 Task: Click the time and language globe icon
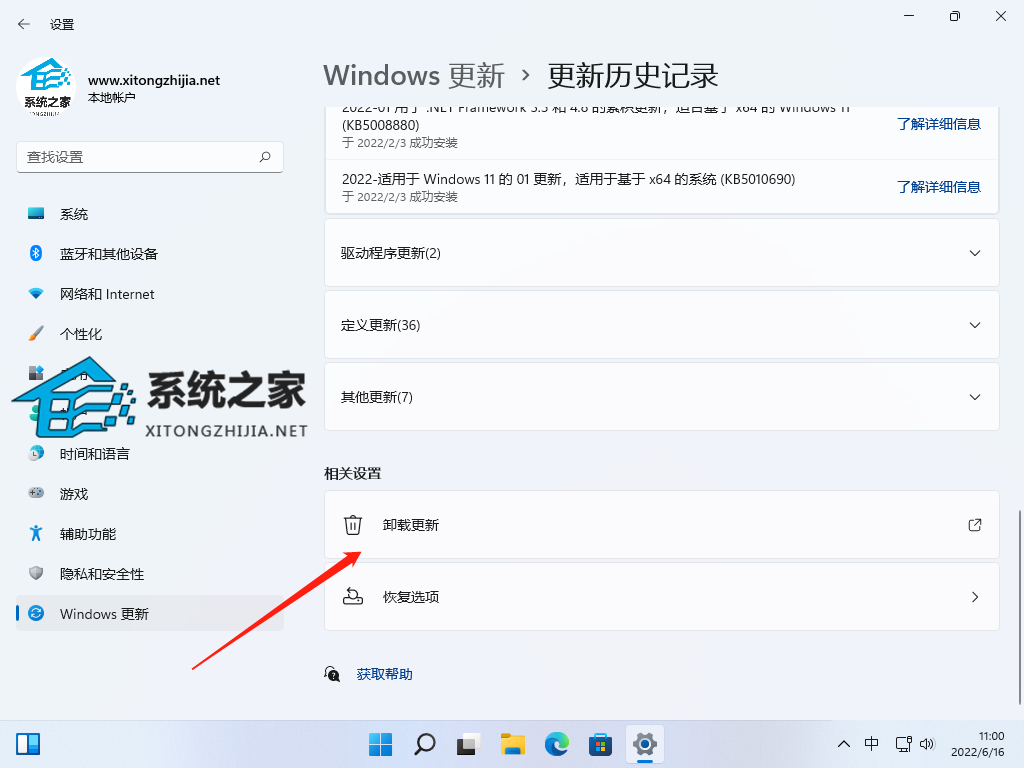click(x=36, y=452)
